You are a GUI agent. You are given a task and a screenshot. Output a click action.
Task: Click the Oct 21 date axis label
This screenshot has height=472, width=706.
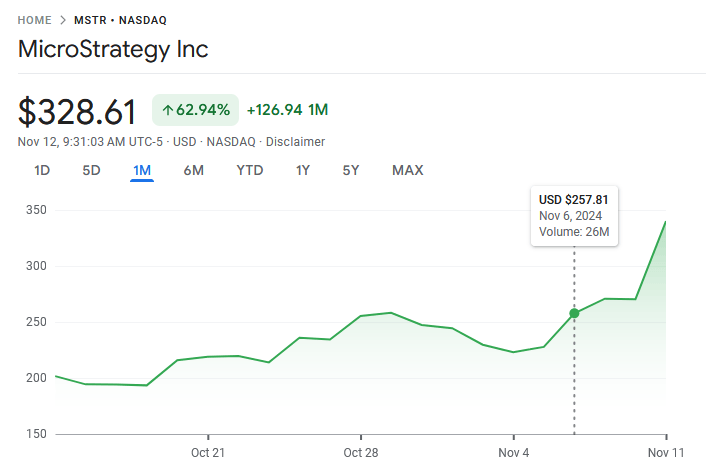coord(208,453)
